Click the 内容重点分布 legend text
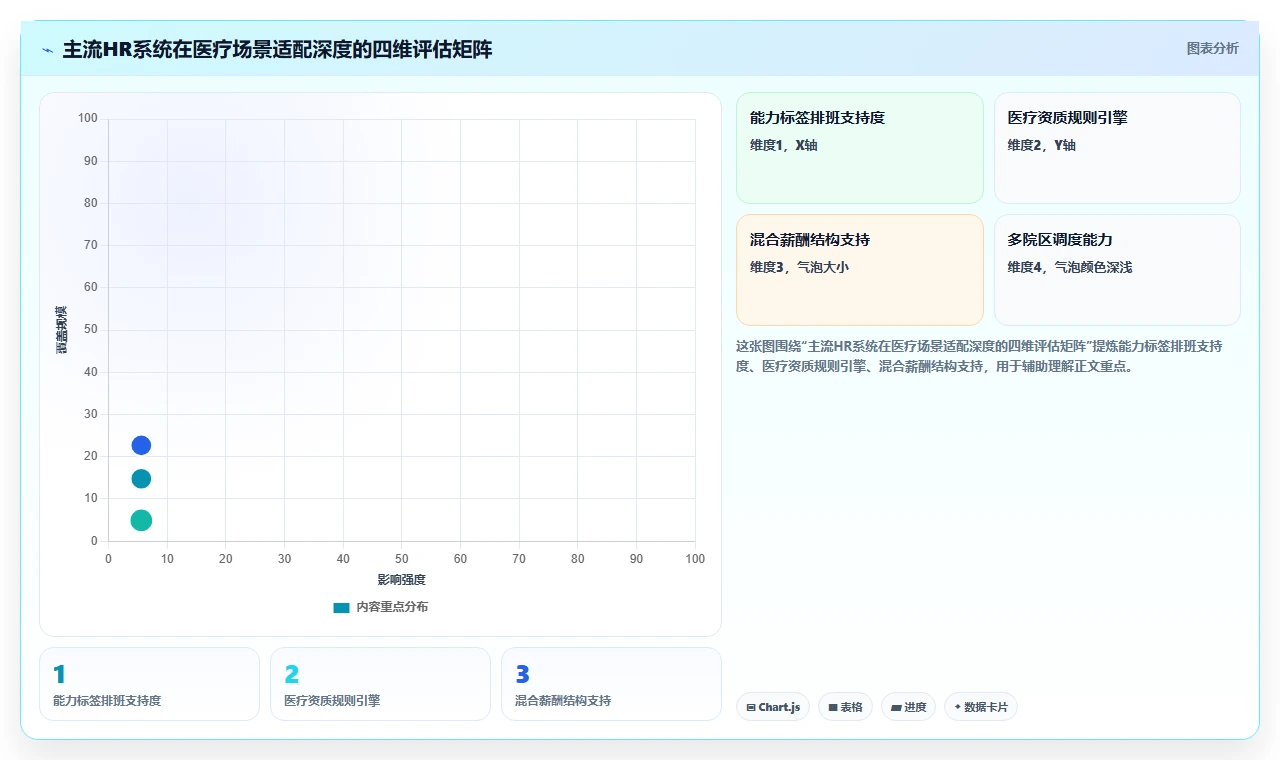1280x760 pixels. point(392,607)
